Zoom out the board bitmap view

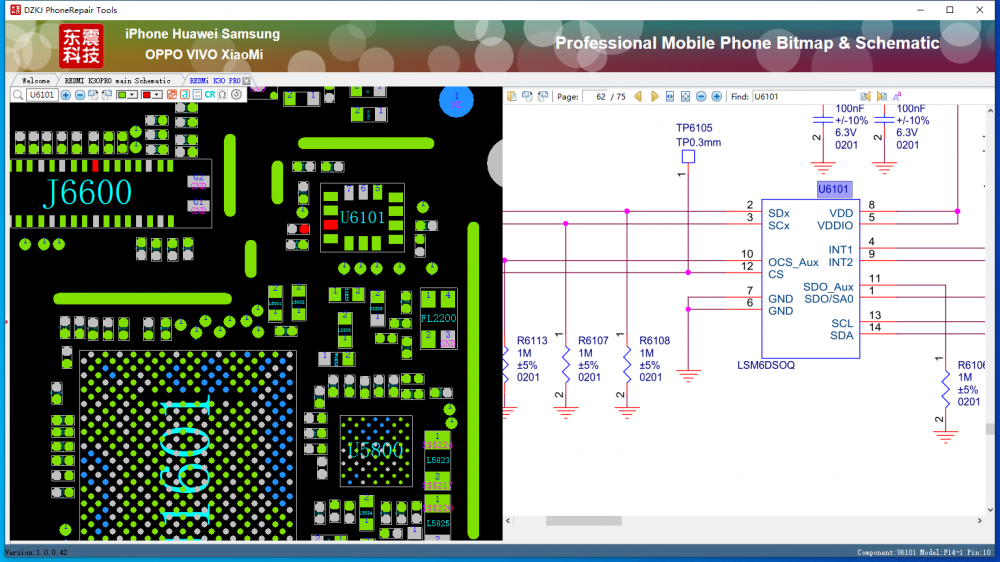point(80,95)
